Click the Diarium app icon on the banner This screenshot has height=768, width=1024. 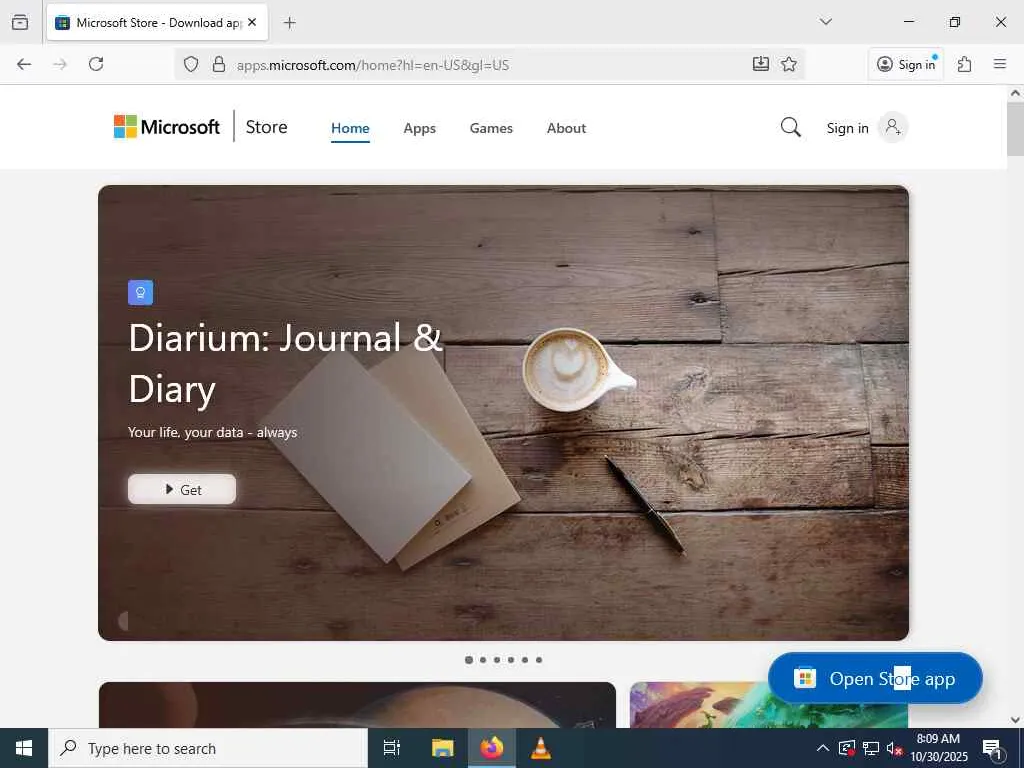[140, 293]
